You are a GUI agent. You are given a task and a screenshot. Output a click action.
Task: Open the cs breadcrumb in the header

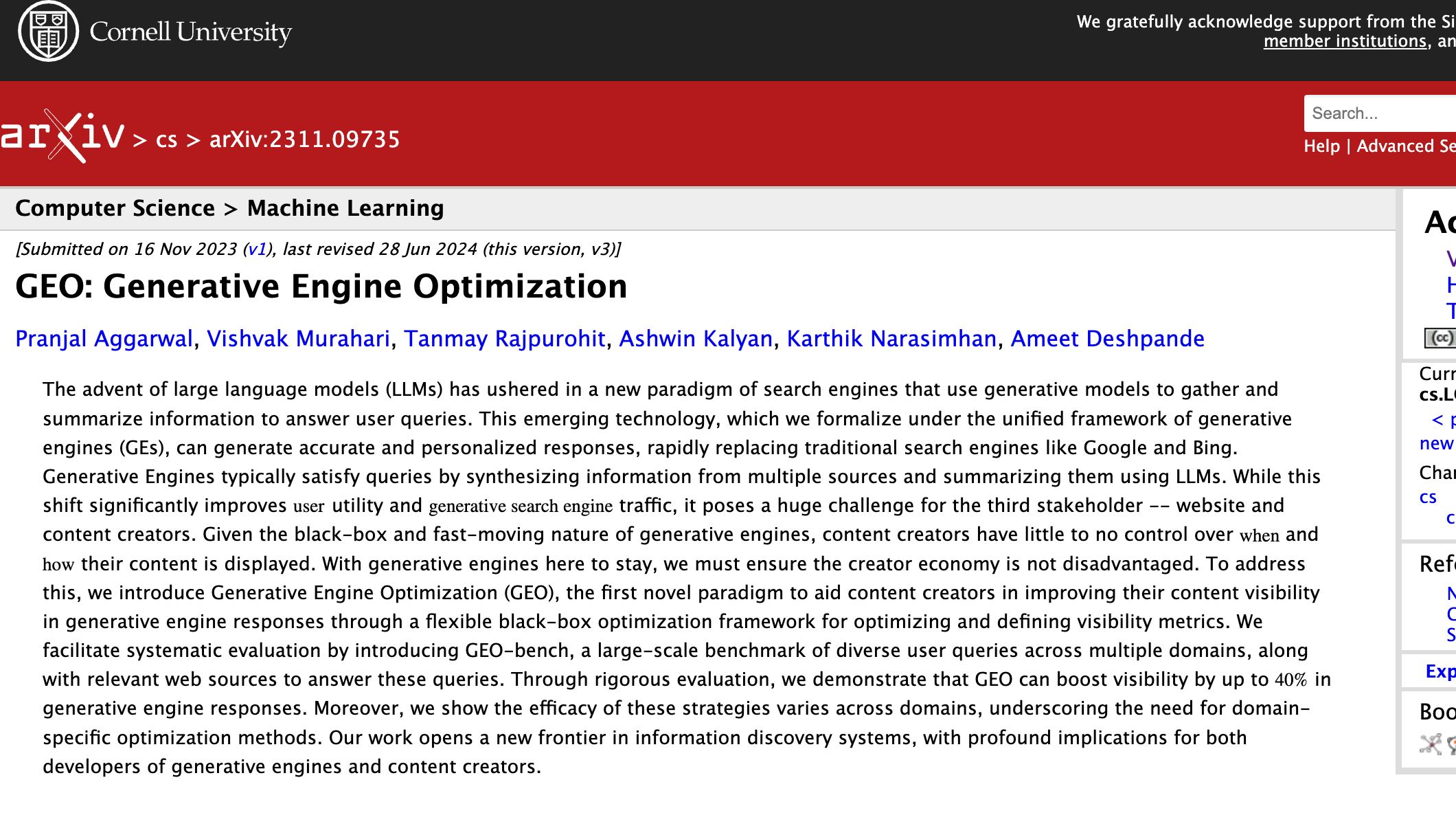166,139
